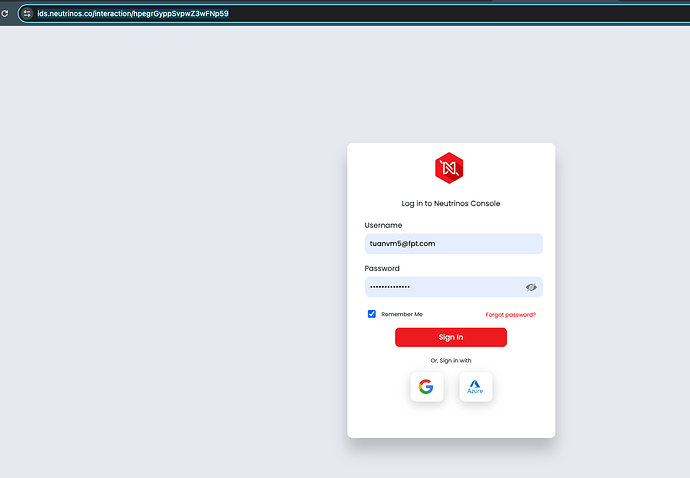Click the 'Log in to Neutrinos Console' heading

(x=451, y=203)
